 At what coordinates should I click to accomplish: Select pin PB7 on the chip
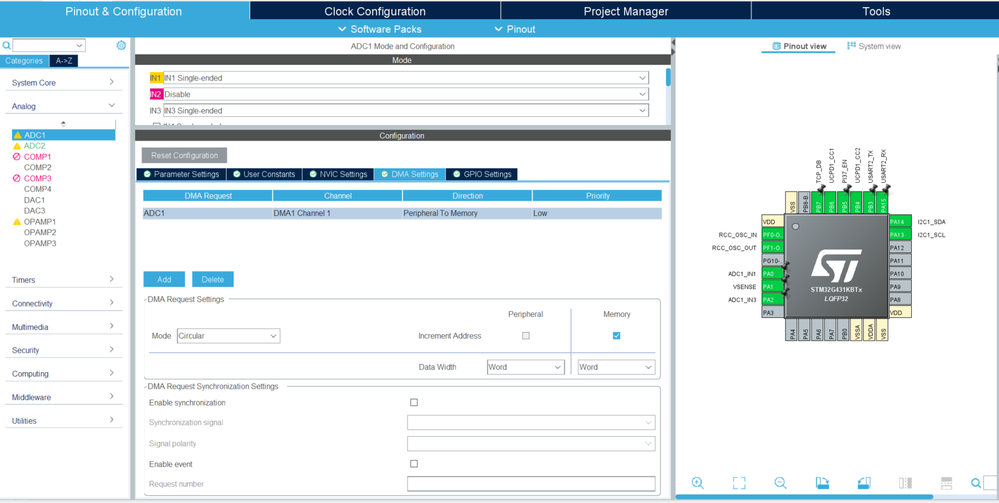tap(817, 202)
